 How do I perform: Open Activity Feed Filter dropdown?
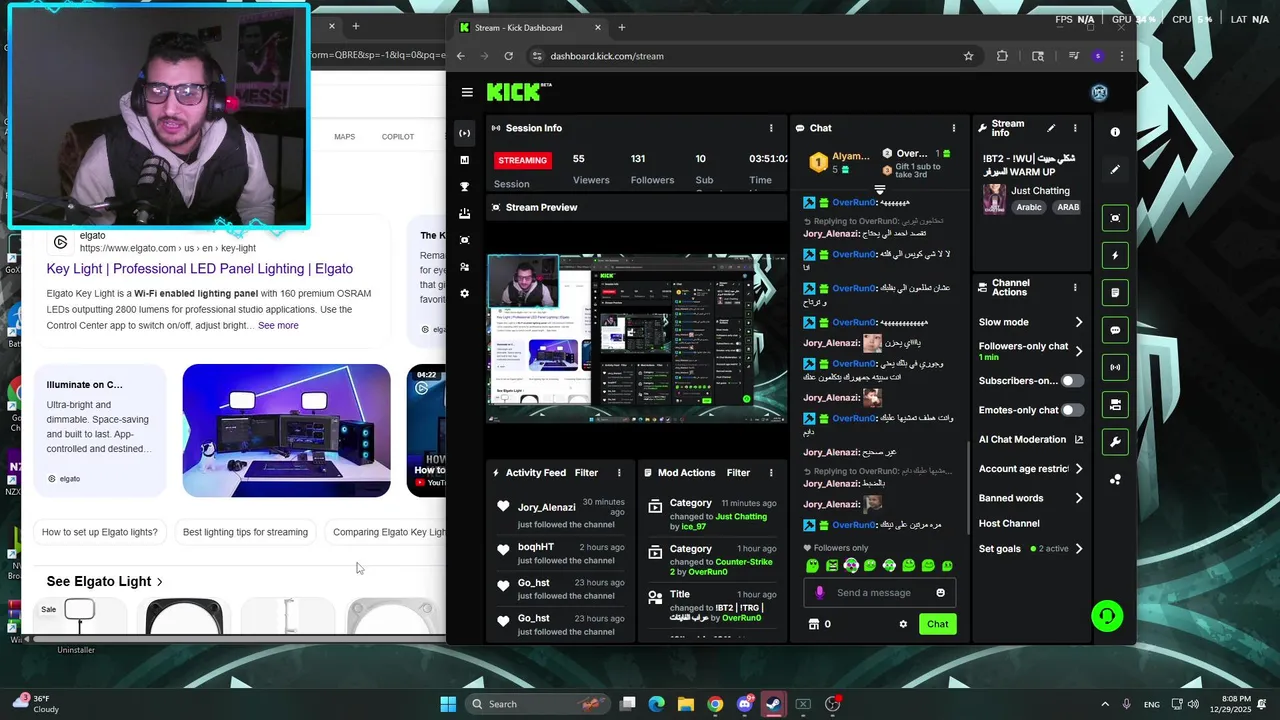(x=586, y=473)
